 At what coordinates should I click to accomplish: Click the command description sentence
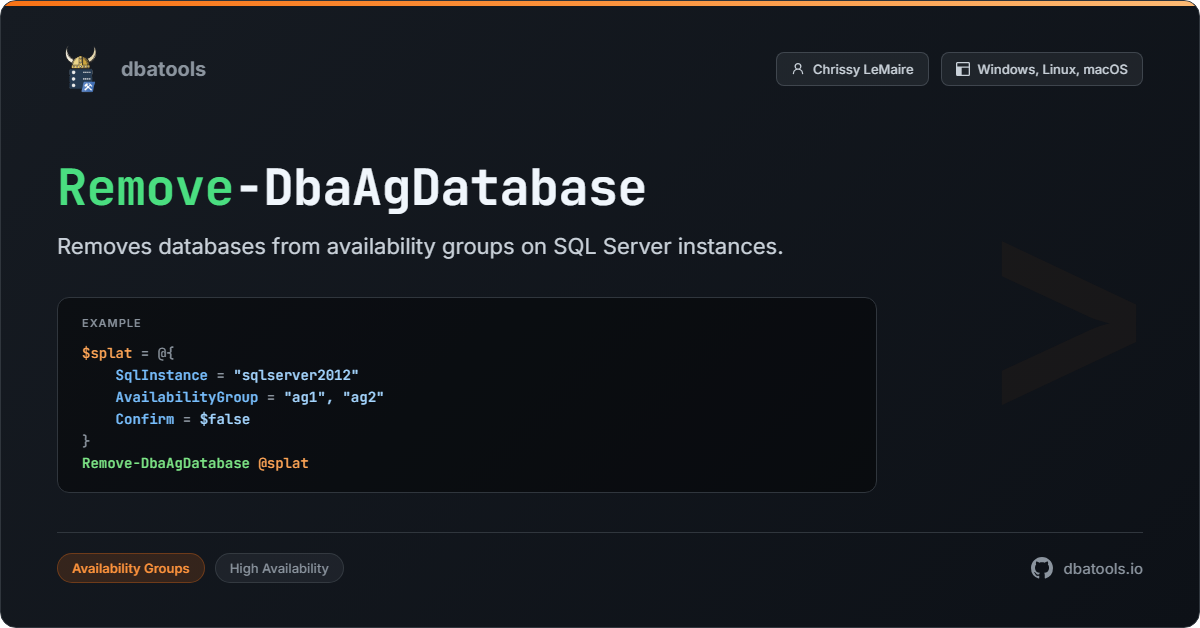click(420, 247)
